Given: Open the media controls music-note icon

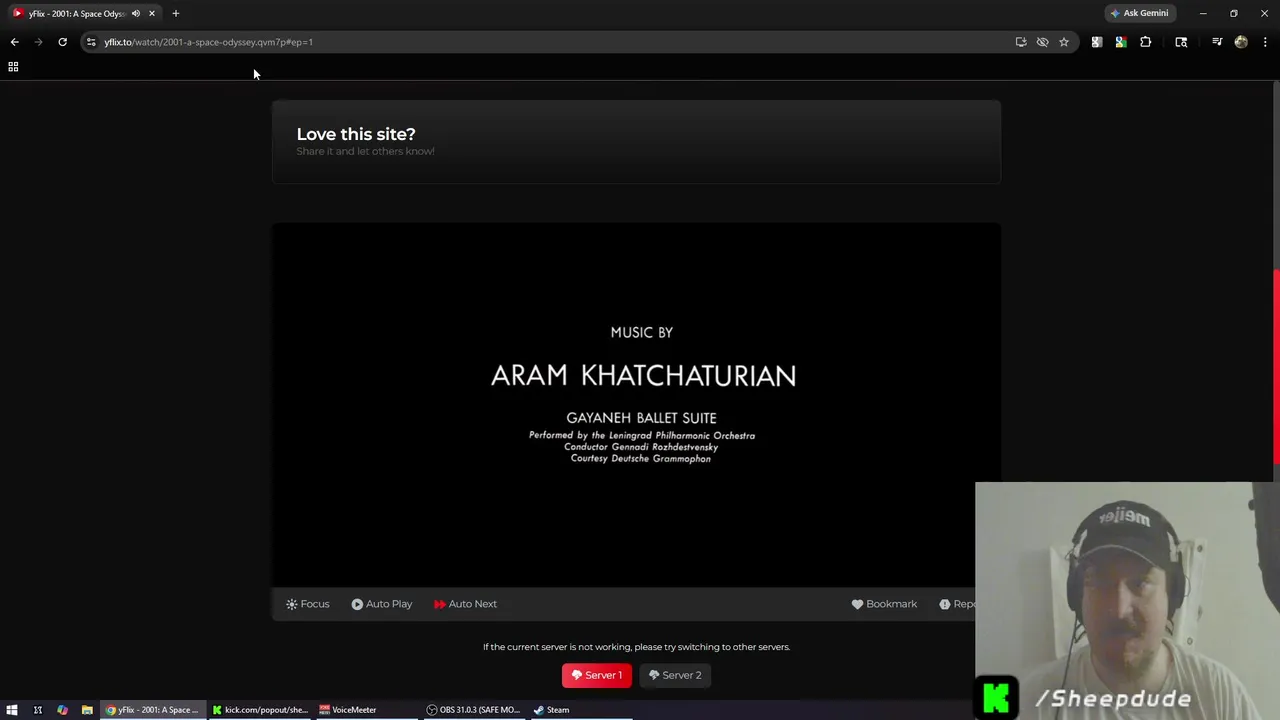Looking at the screenshot, I should tap(1217, 42).
